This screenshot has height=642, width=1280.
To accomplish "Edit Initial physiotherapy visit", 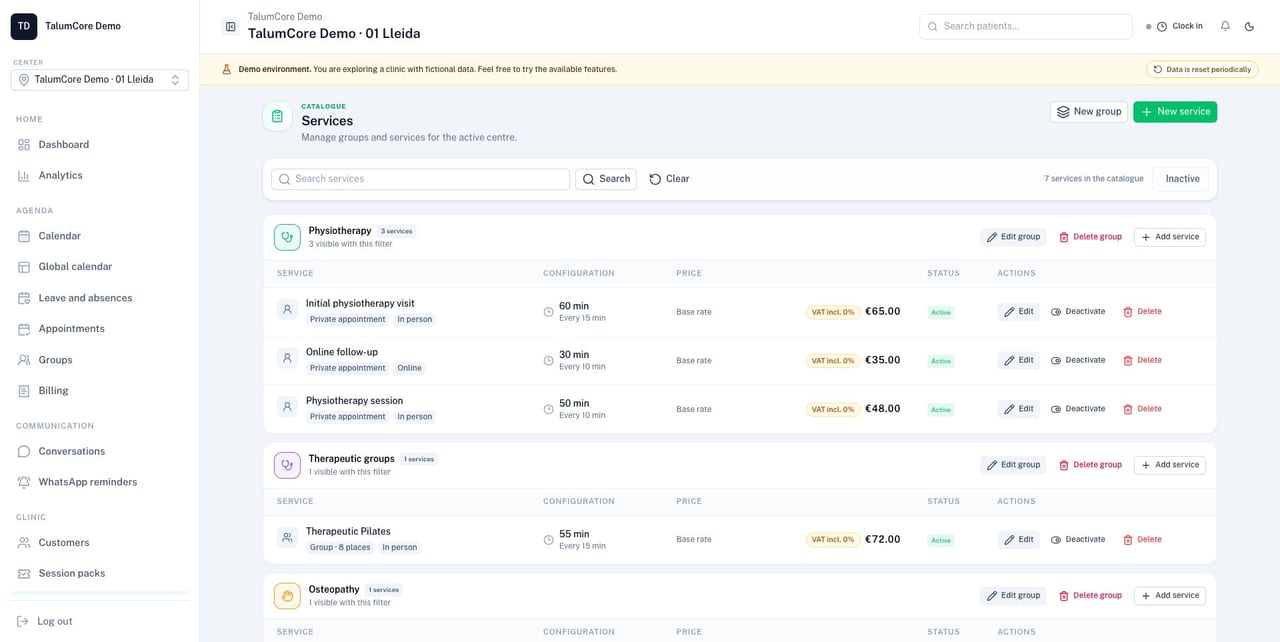I will (x=1019, y=312).
